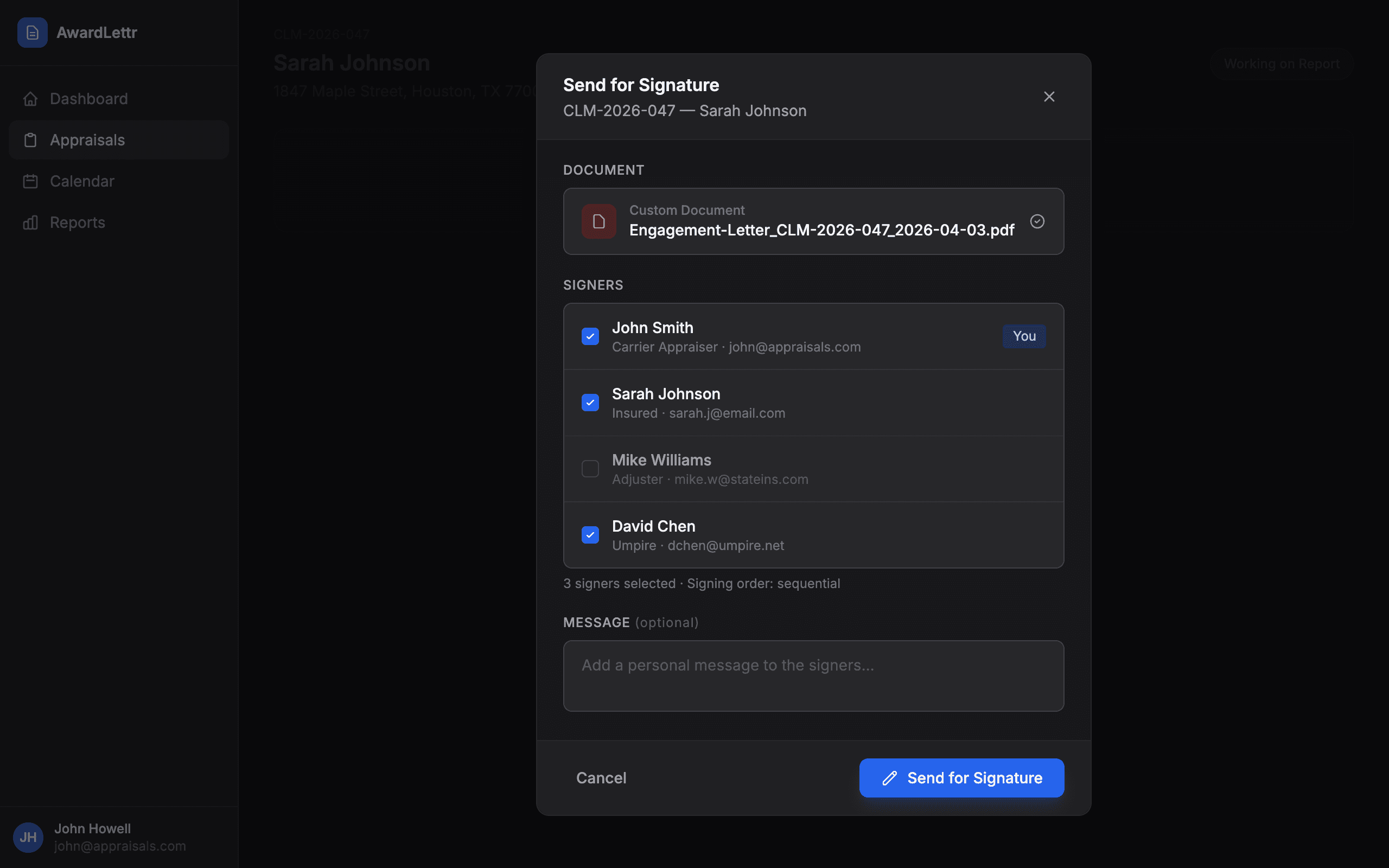
Task: Click the Calendar icon in sidebar
Action: pos(30,181)
